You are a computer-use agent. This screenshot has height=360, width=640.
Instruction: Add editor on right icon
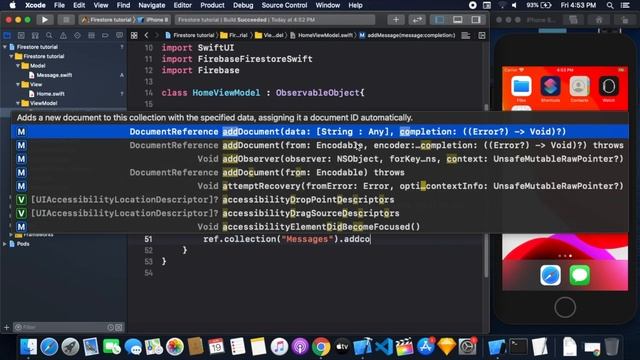point(482,36)
